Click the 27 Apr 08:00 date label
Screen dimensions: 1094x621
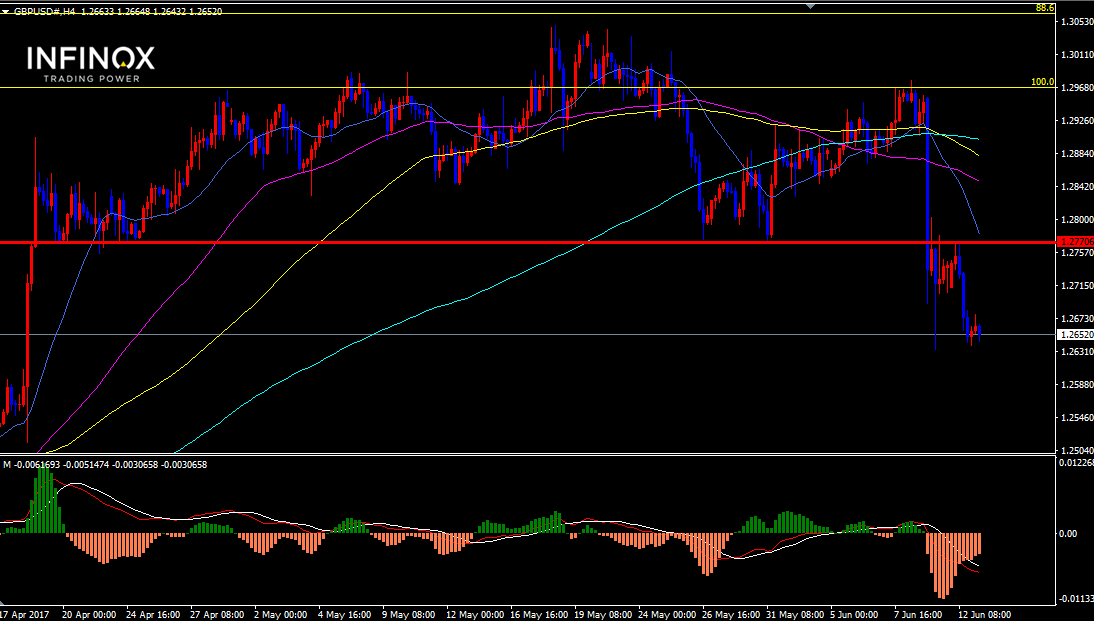[x=217, y=615]
